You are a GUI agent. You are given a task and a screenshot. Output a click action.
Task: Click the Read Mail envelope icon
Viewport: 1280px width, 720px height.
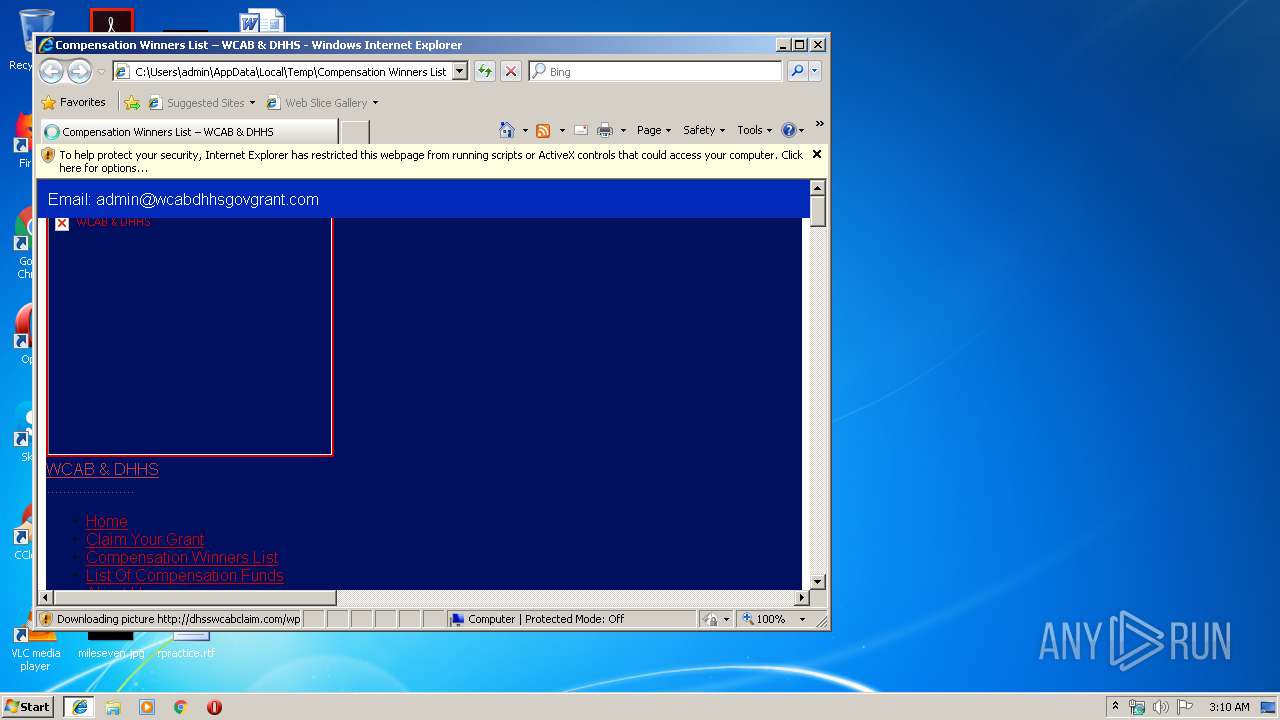coord(580,130)
